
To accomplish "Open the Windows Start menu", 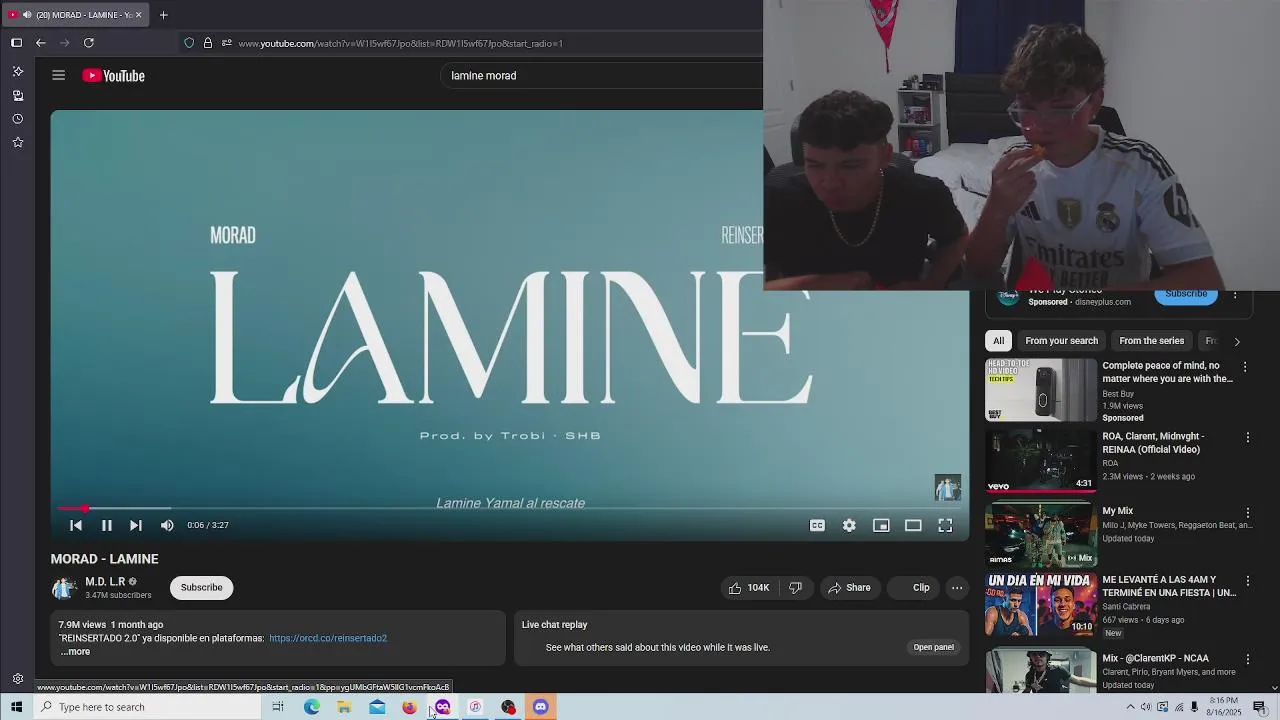I will coord(16,707).
